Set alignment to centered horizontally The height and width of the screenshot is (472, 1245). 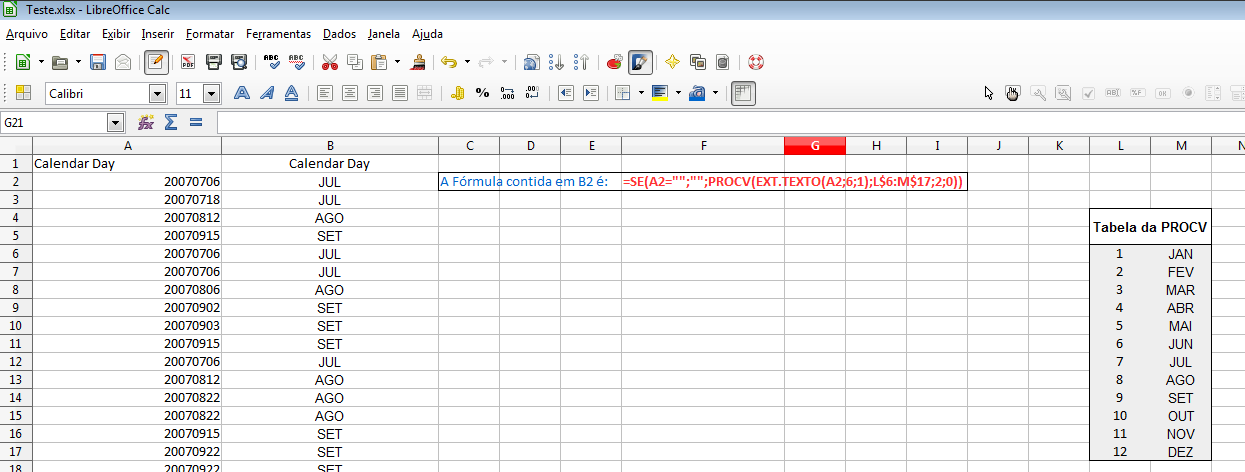[x=349, y=93]
